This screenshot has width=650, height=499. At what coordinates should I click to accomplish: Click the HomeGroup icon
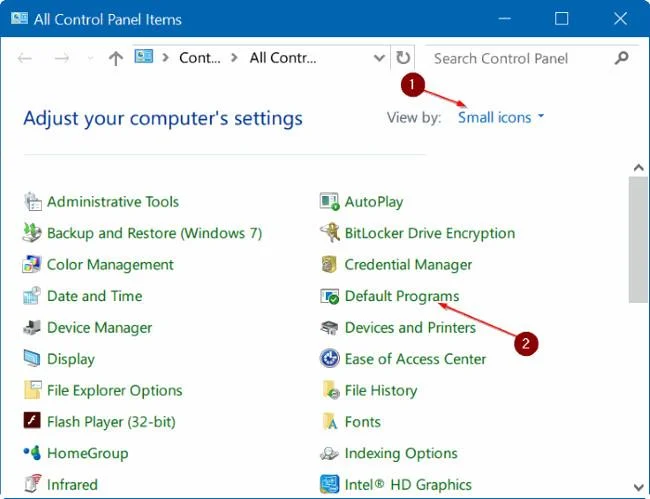point(32,453)
